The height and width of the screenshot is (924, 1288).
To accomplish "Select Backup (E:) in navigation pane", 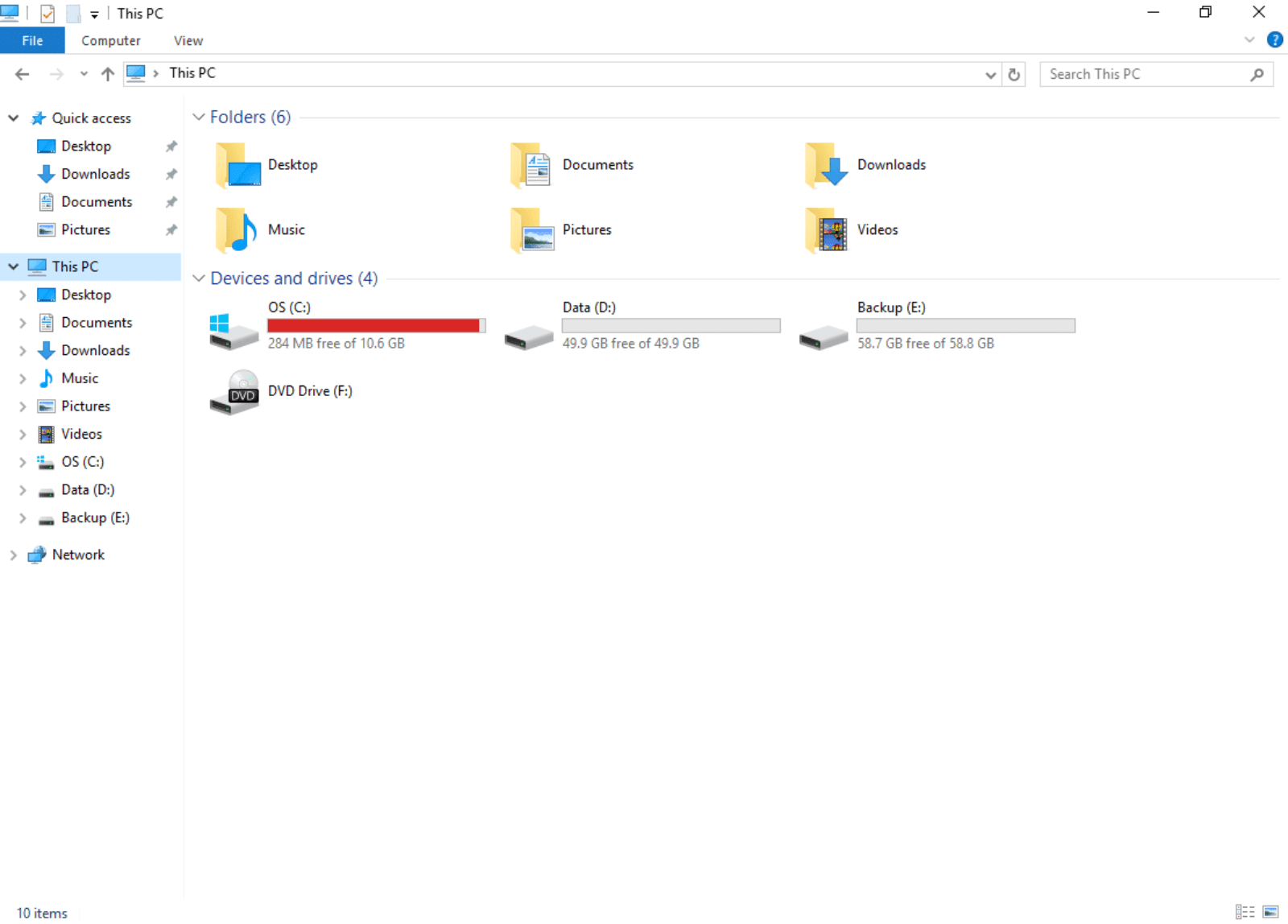I will (x=95, y=518).
